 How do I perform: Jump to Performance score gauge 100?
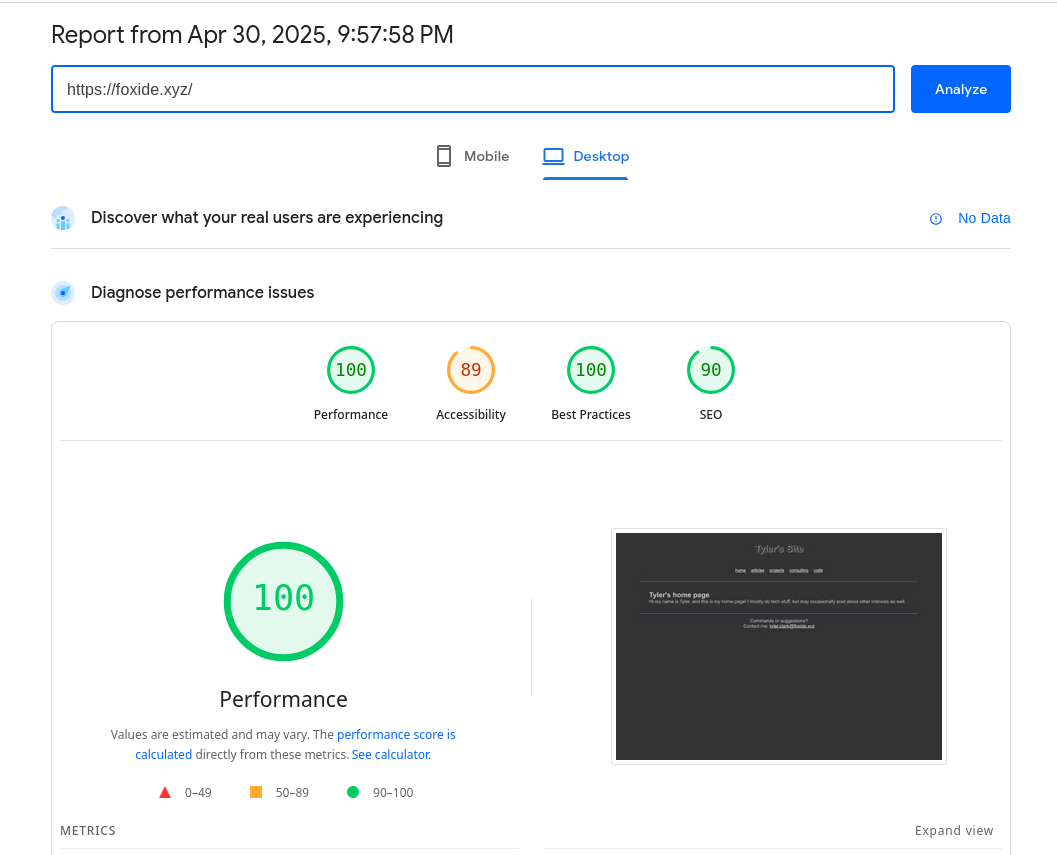coord(351,370)
